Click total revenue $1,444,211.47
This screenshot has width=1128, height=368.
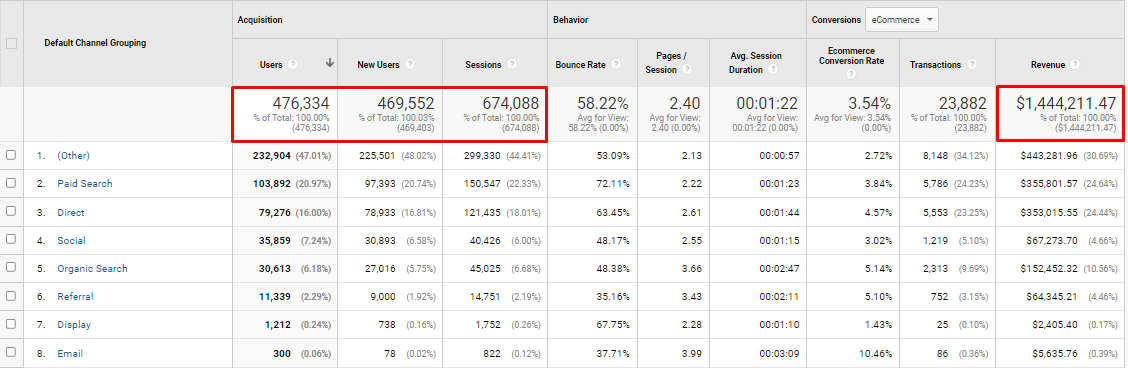tap(1066, 104)
